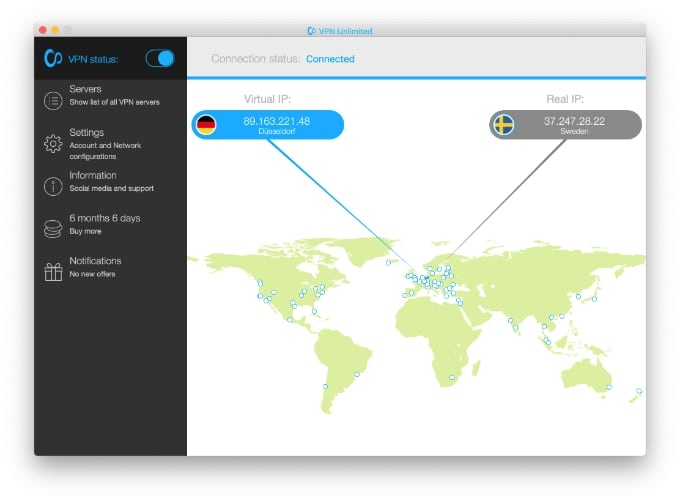Click the Settings gear icon
Image resolution: width=680 pixels, height=501 pixels.
53,144
